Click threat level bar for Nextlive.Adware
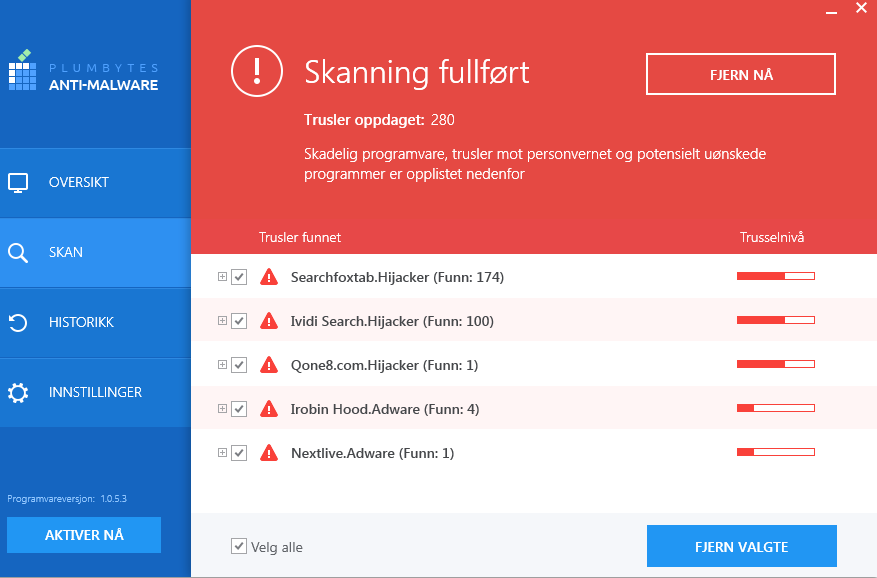 pos(776,452)
